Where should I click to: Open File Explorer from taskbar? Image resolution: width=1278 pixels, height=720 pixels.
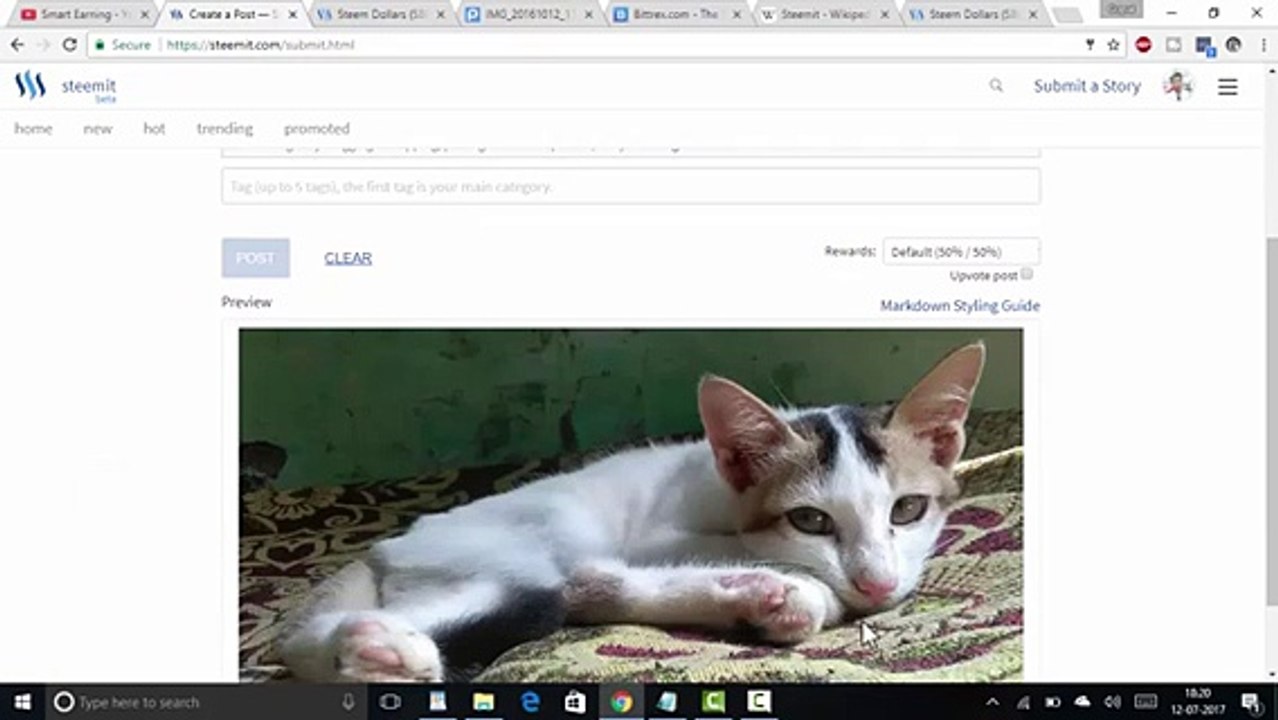pos(483,702)
